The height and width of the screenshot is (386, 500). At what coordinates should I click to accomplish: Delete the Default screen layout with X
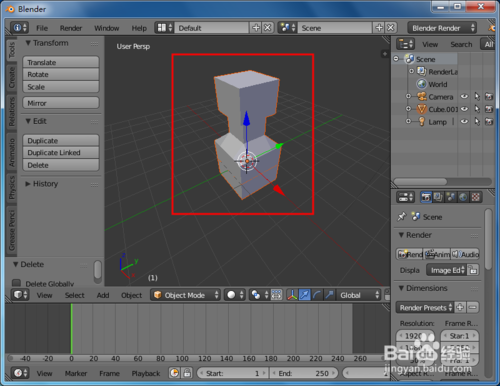point(267,28)
